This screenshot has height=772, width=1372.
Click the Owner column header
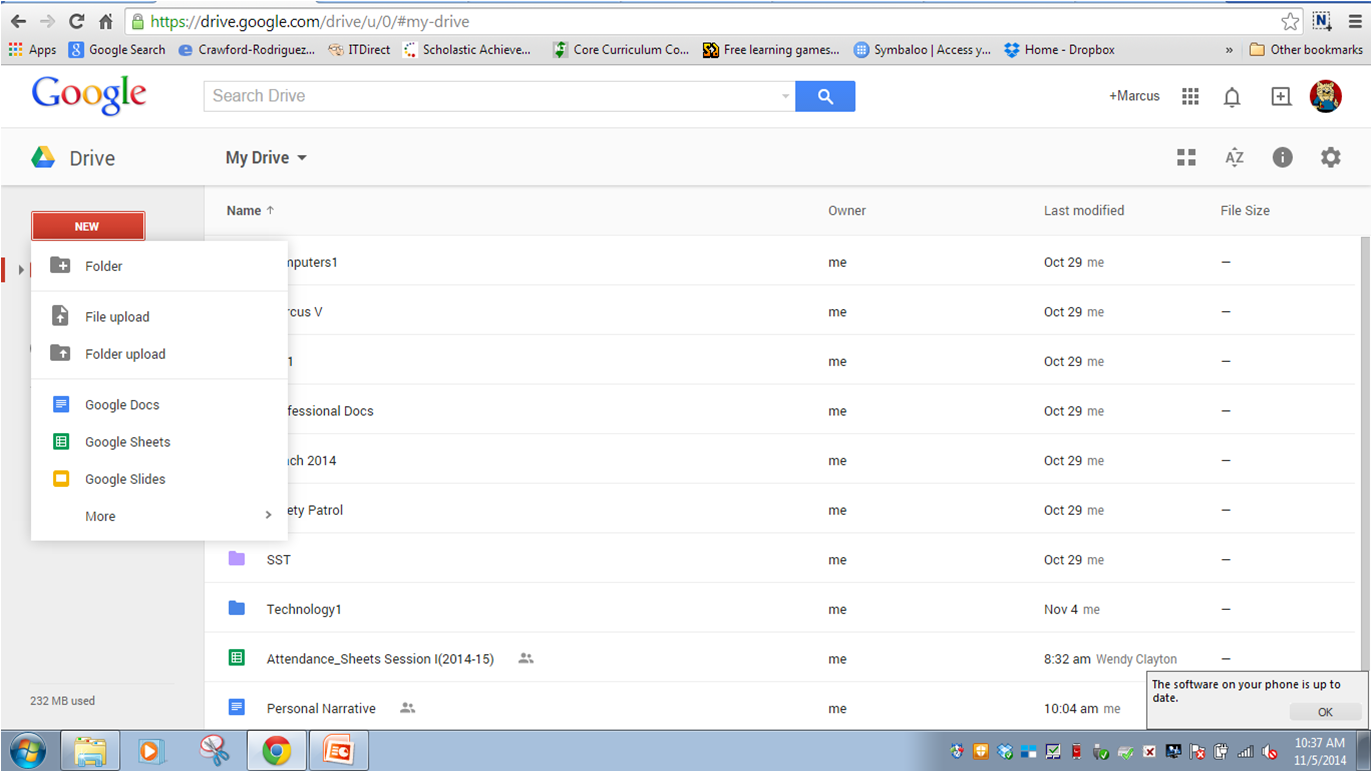pos(847,211)
